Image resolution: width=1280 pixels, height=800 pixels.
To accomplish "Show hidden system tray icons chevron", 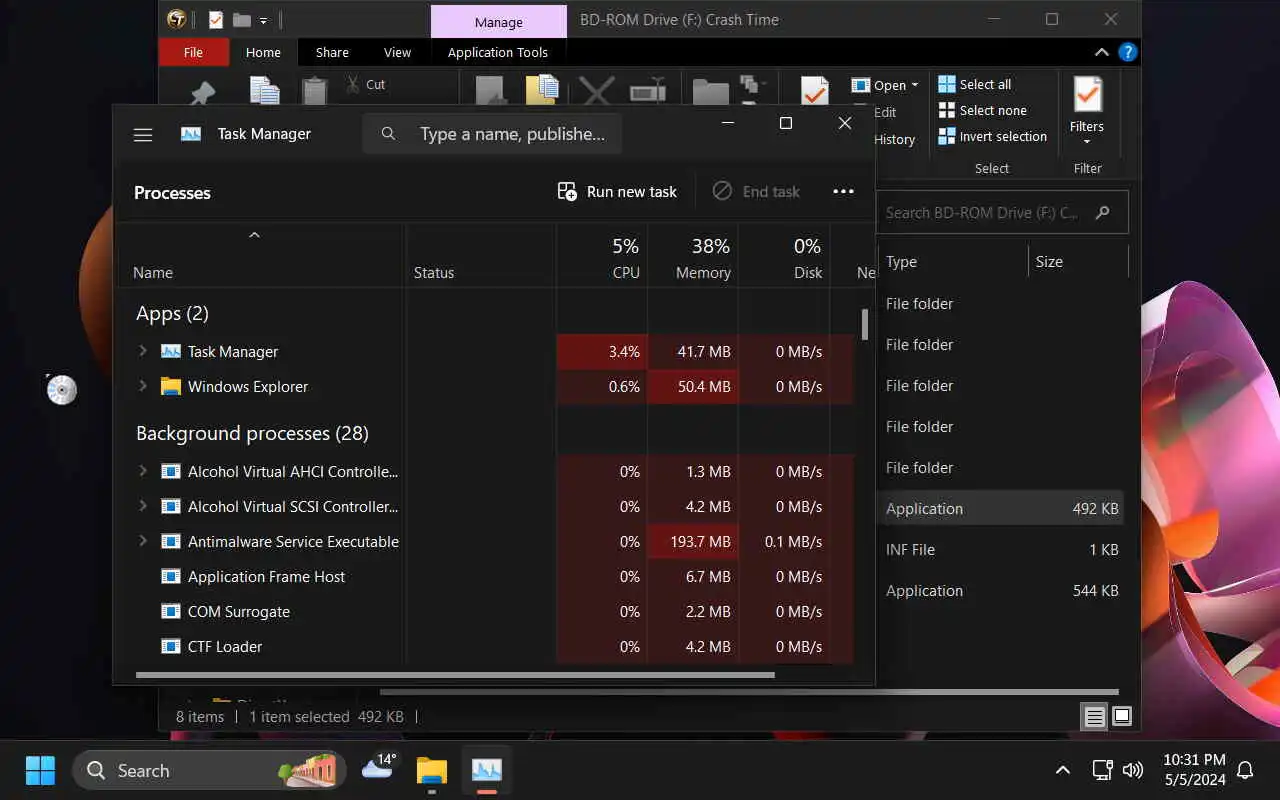I will pos(1062,770).
